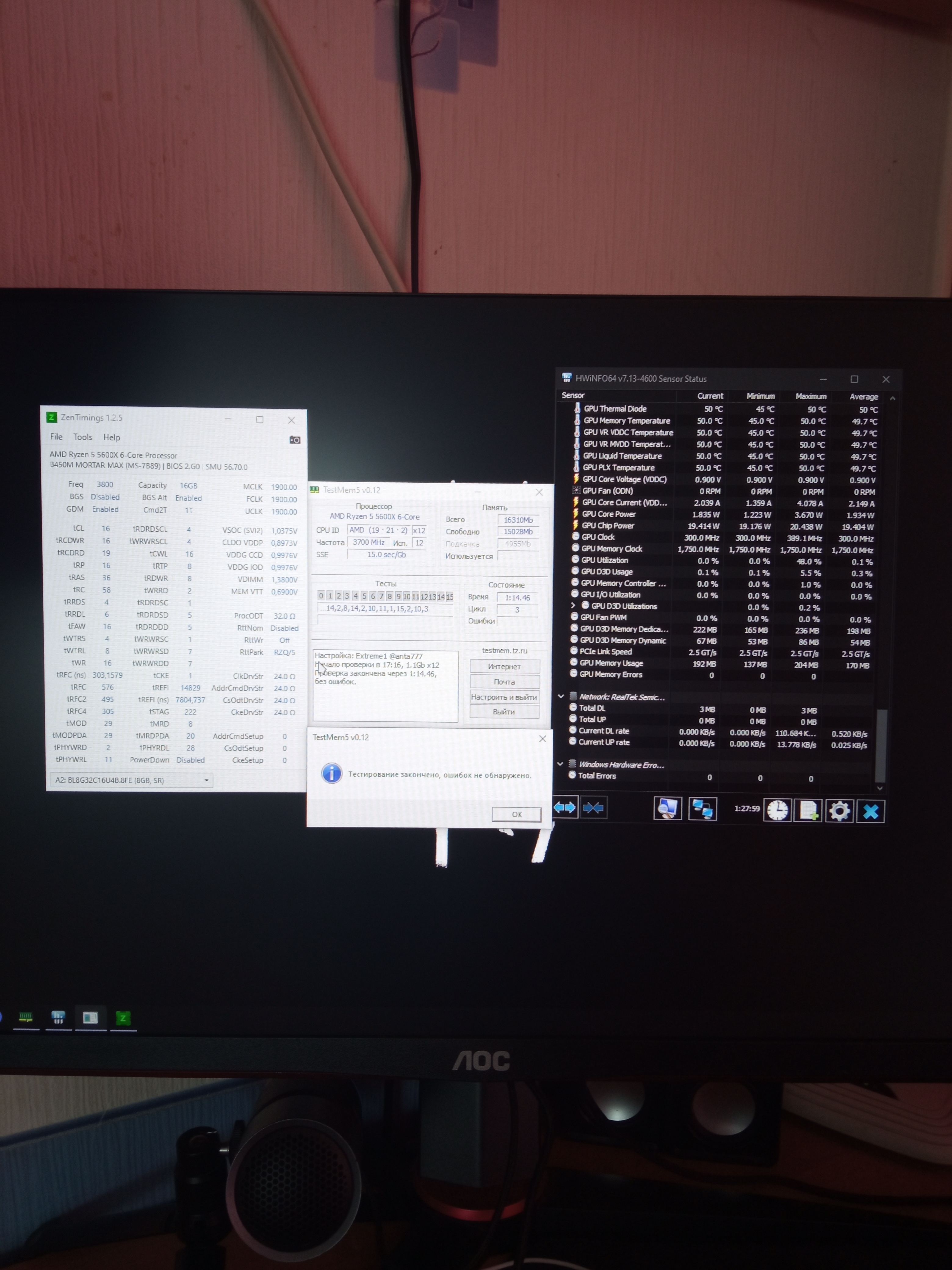Collapse Network RealTek sensor group

coord(561,696)
